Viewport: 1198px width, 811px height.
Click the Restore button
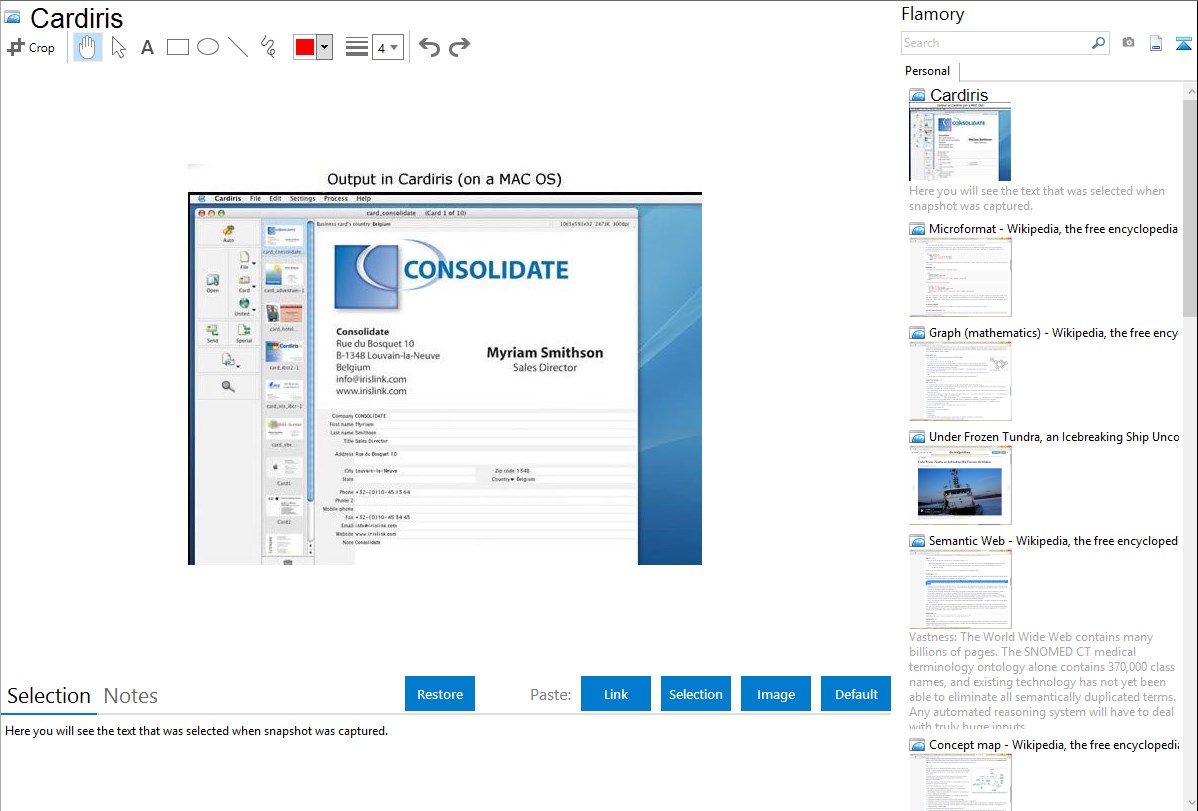coord(440,694)
